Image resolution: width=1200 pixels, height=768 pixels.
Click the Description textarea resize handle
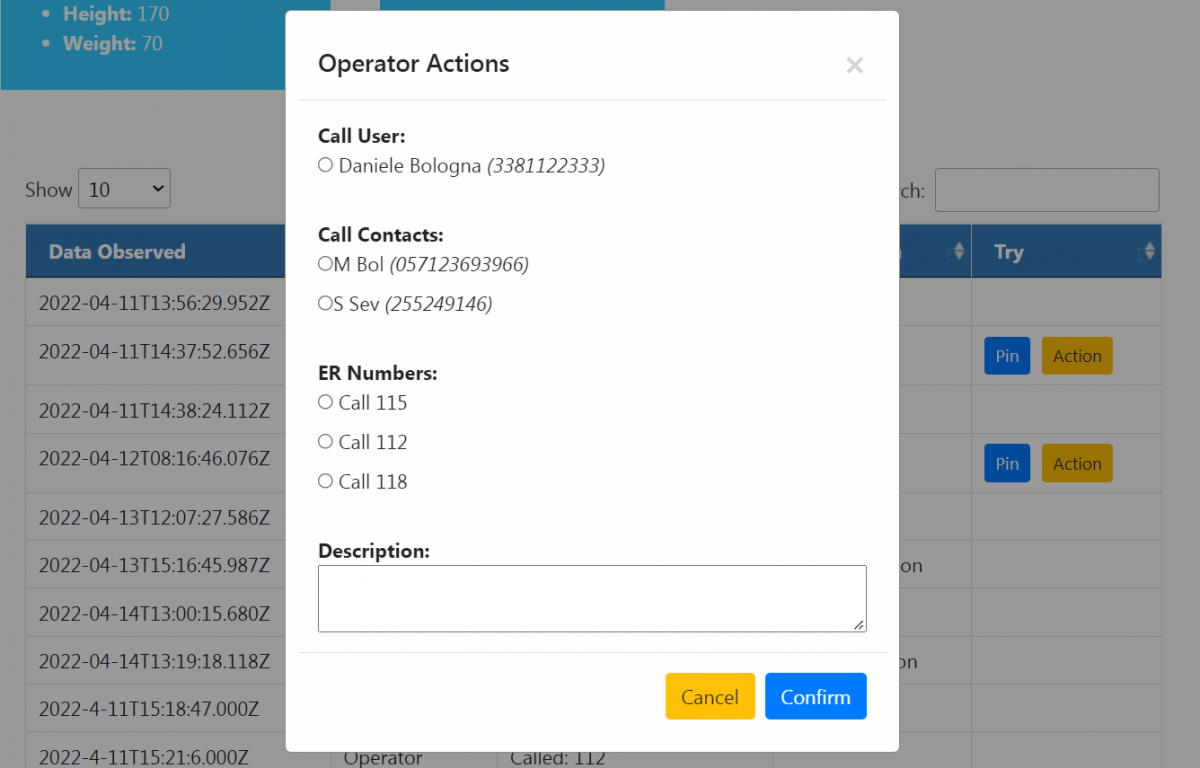coord(859,625)
